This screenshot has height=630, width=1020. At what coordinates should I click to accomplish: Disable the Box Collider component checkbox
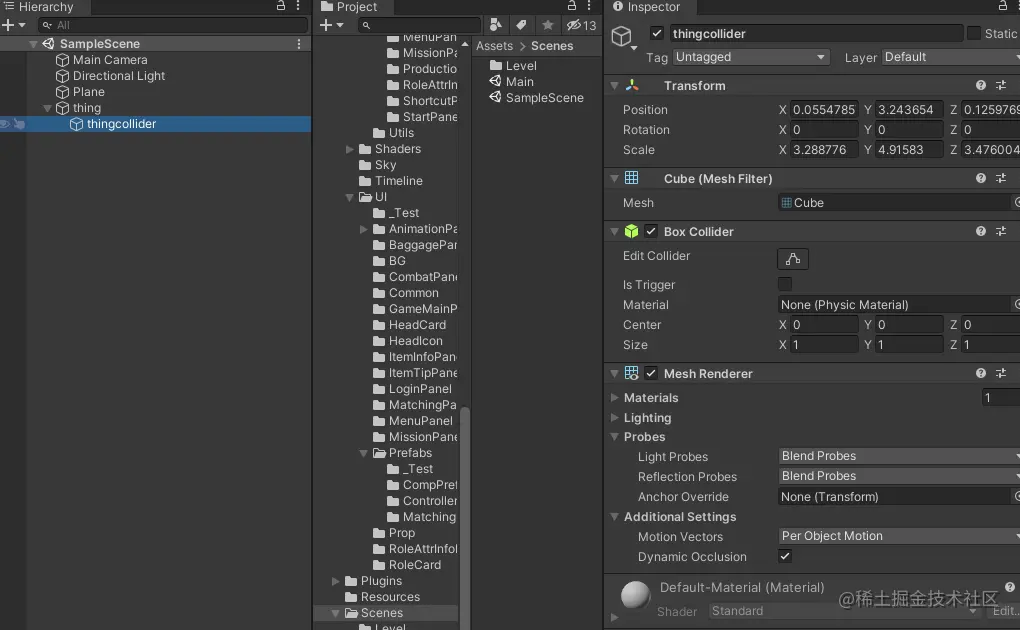651,231
